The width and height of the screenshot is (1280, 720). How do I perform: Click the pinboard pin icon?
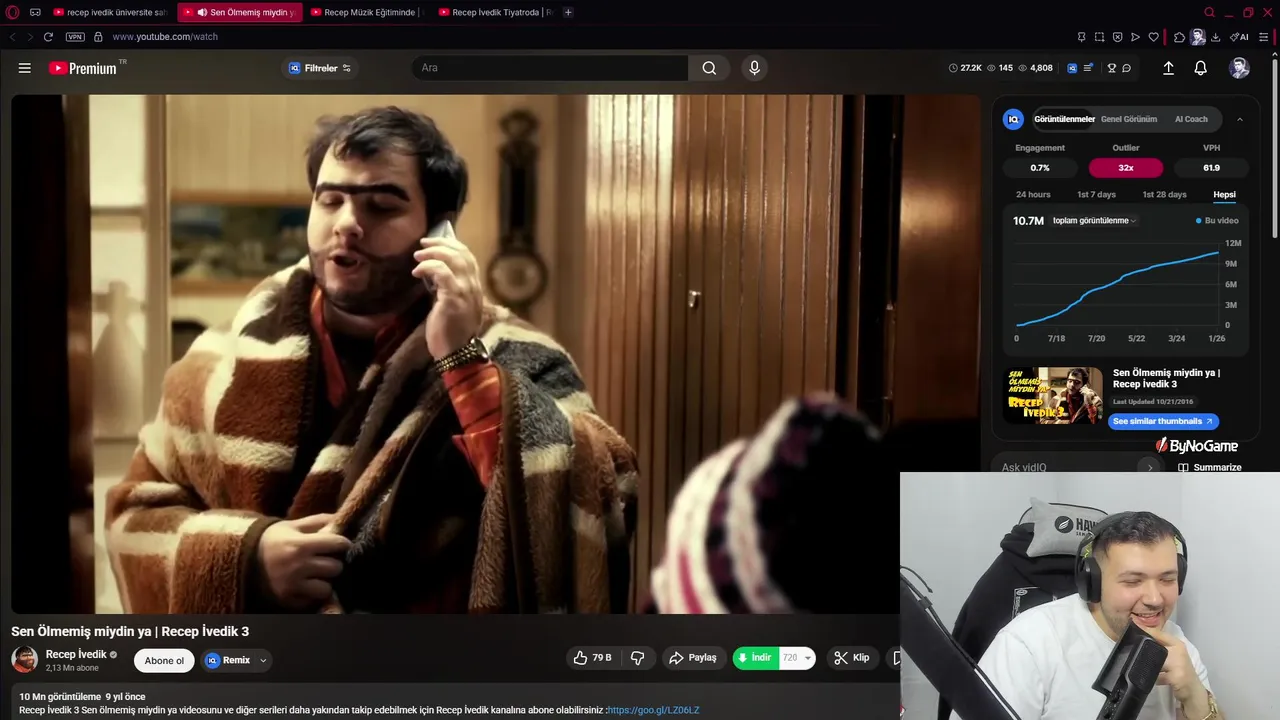1081,37
